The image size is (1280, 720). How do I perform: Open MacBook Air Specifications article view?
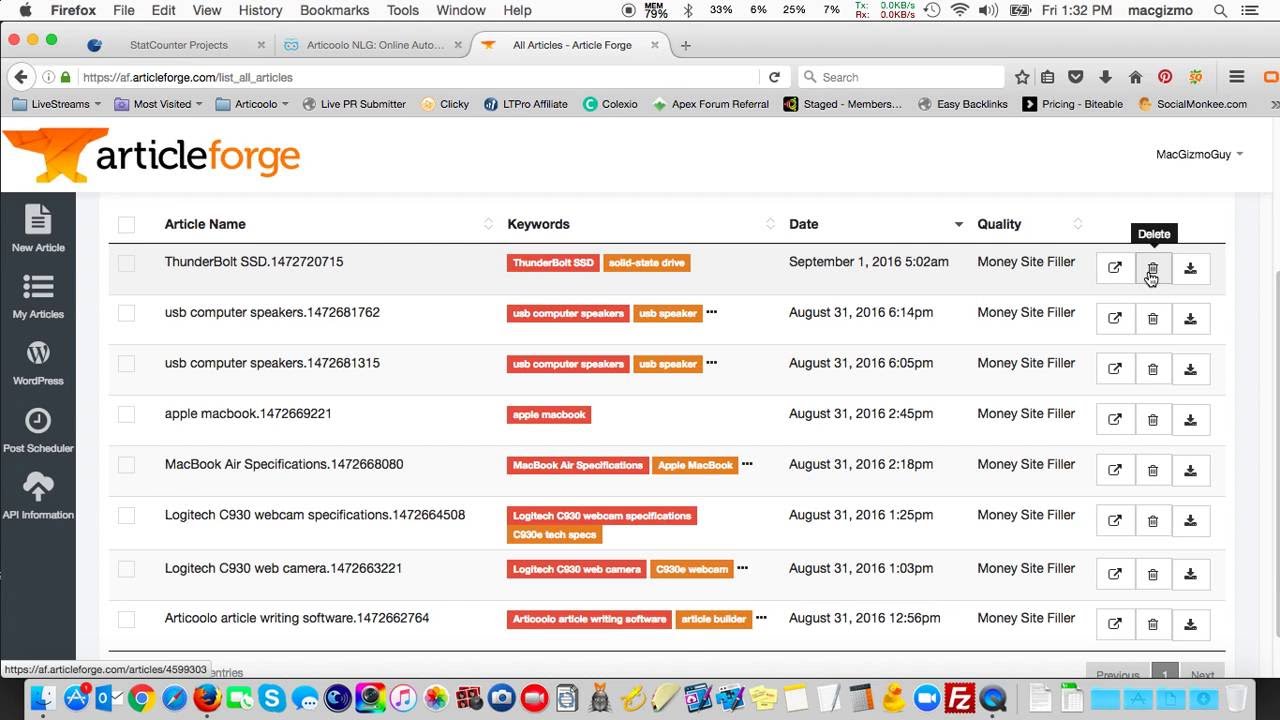point(1115,470)
